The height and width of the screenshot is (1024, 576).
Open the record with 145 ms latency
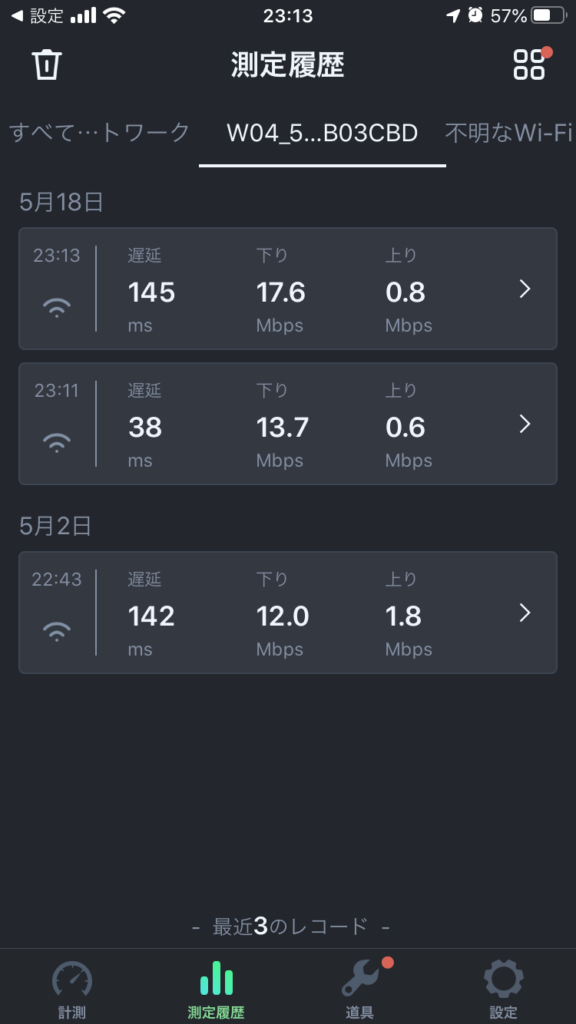287,289
